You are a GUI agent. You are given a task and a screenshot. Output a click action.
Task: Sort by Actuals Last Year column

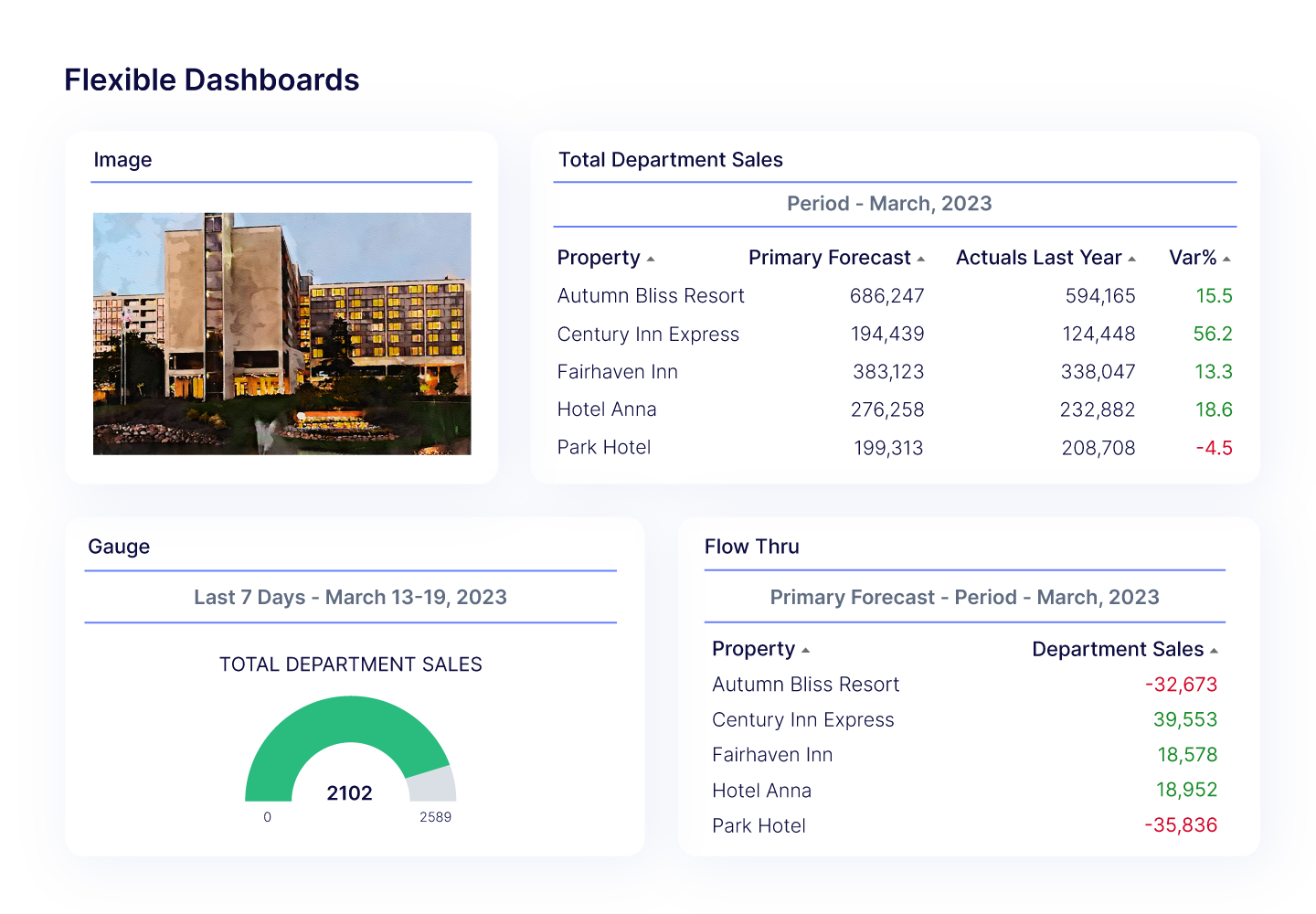click(x=1133, y=259)
